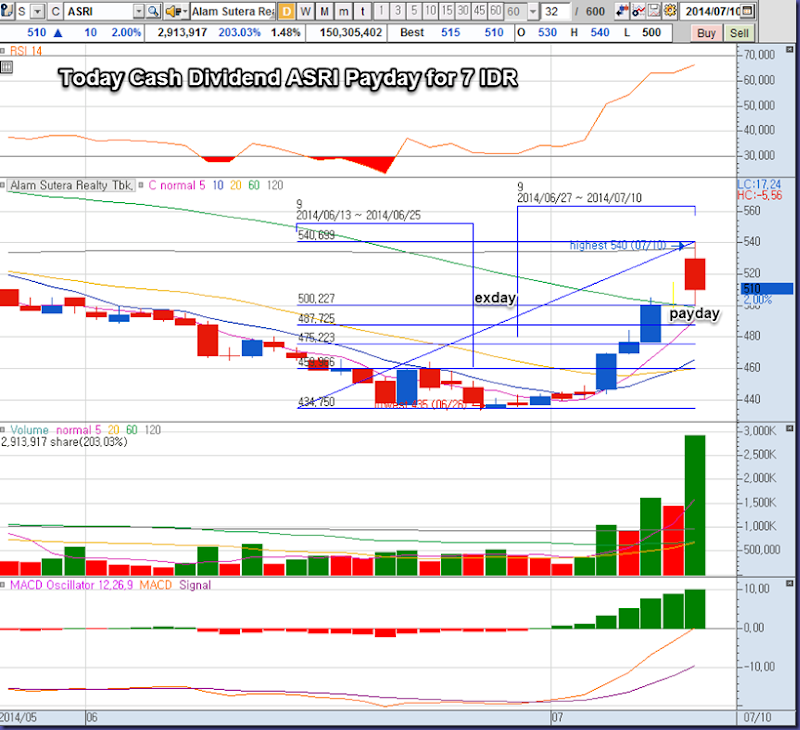Click the HC:-5,56 label

coord(759,195)
